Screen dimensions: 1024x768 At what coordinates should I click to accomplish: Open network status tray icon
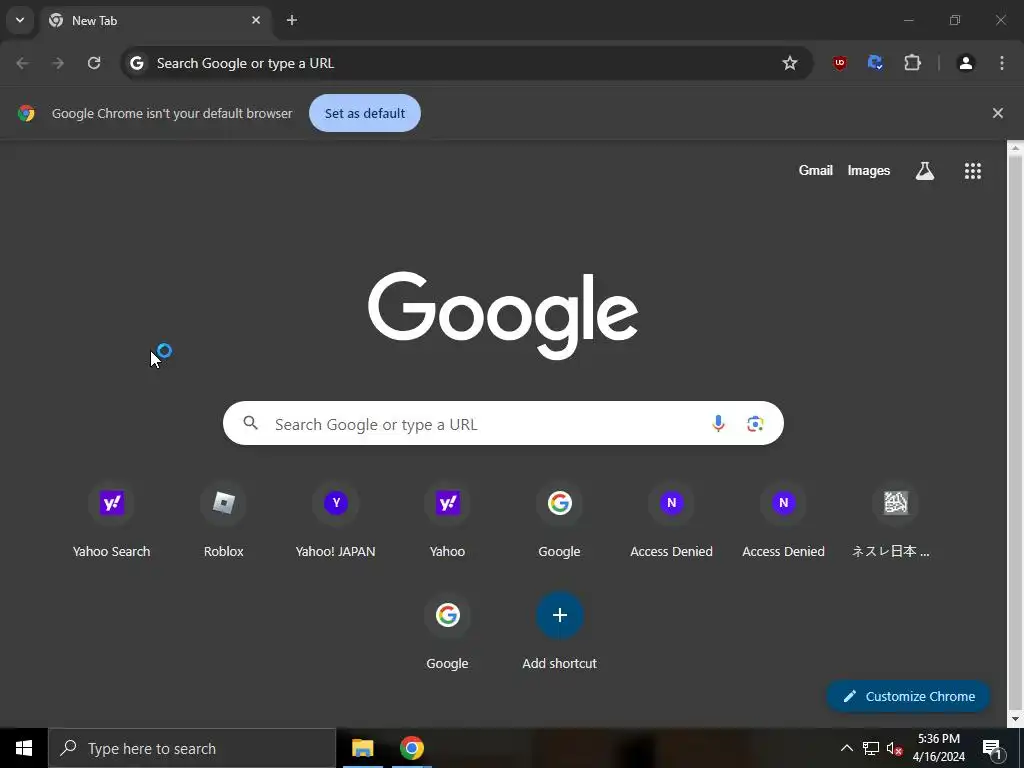(x=871, y=748)
